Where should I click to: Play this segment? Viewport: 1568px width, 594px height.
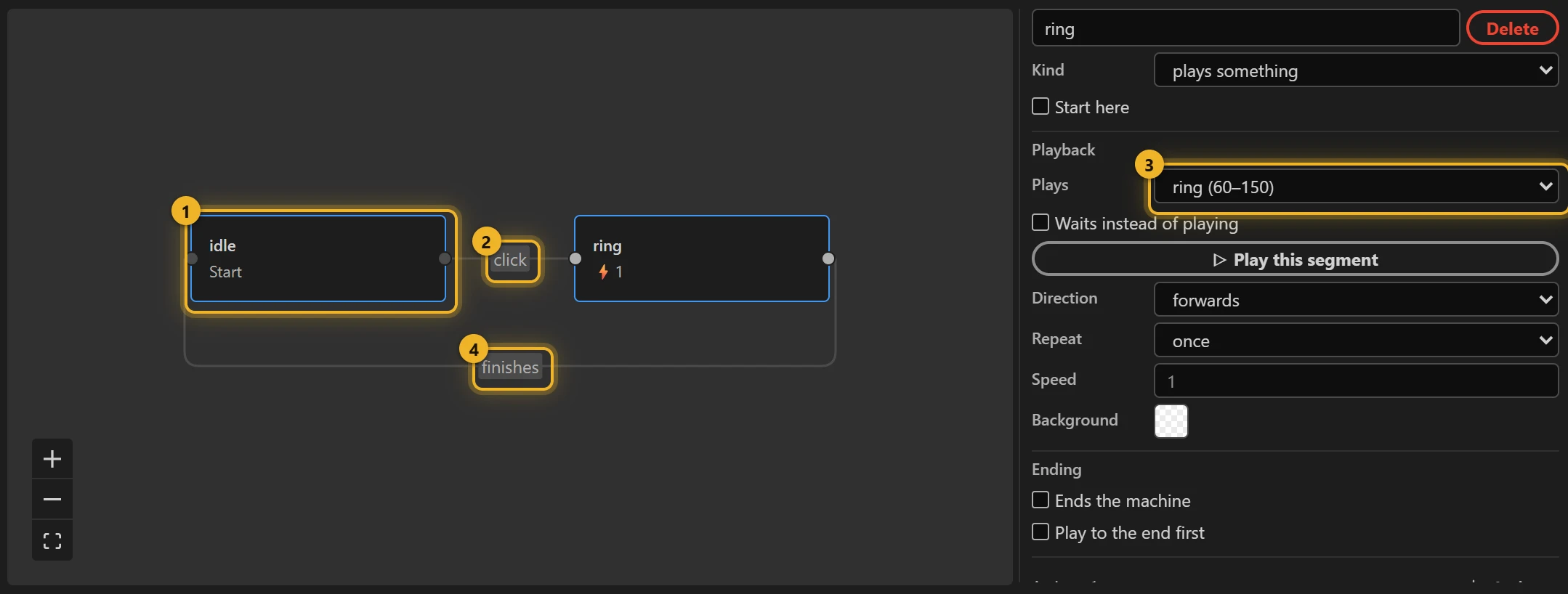(1295, 259)
